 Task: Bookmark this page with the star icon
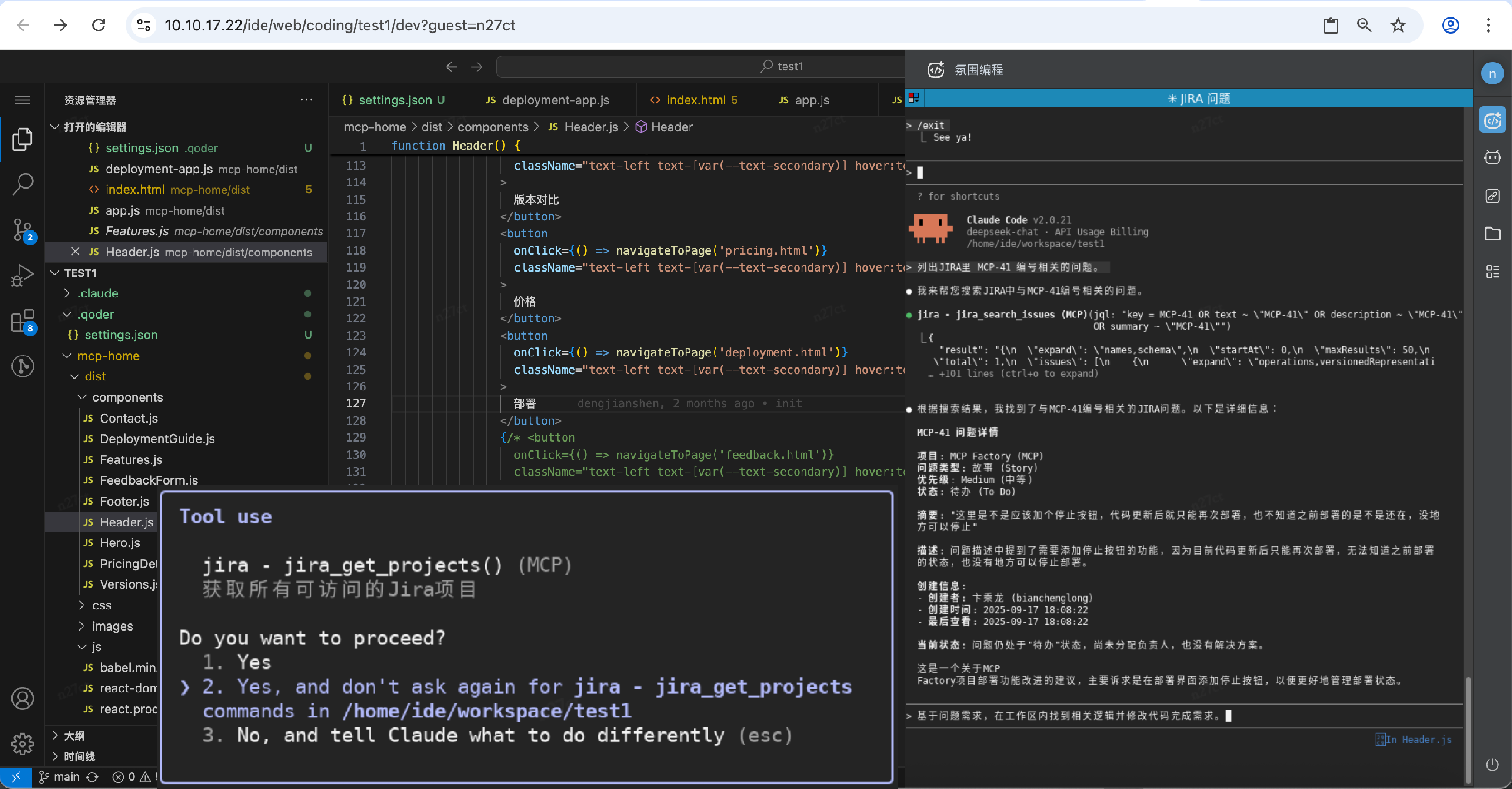(1398, 25)
